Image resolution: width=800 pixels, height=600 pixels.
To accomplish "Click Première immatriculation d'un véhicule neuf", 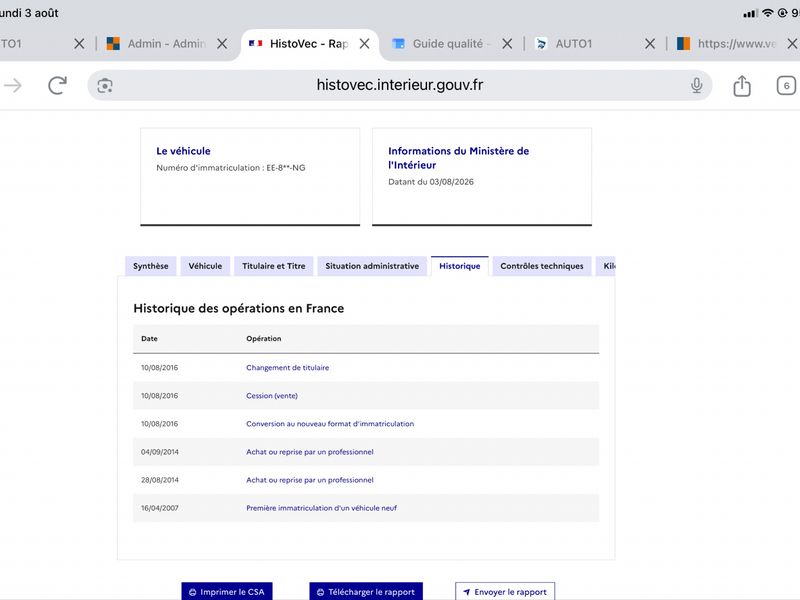I will tap(321, 508).
